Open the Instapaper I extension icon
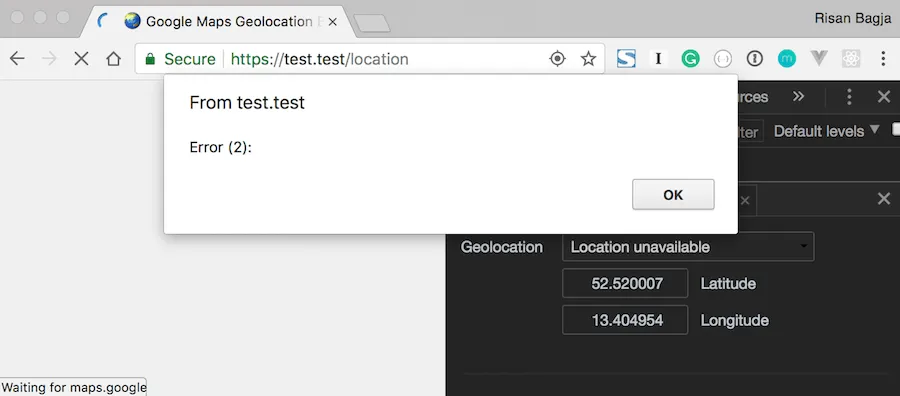This screenshot has height=396, width=900. (658, 59)
